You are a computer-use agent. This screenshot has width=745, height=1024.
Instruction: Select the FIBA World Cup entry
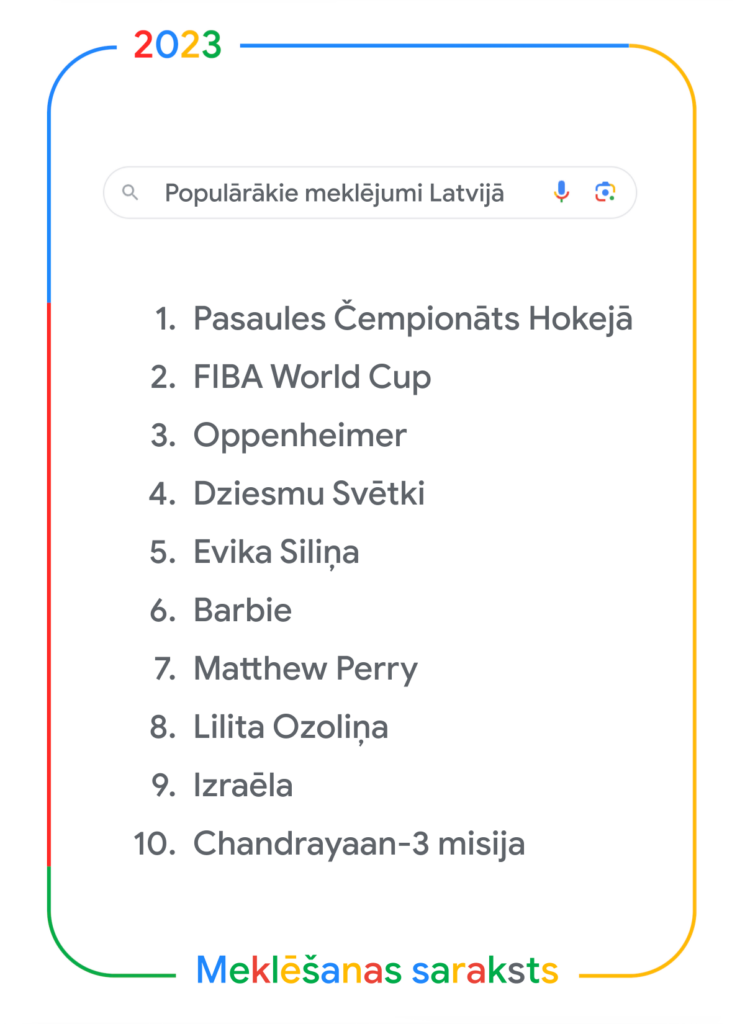click(x=312, y=377)
